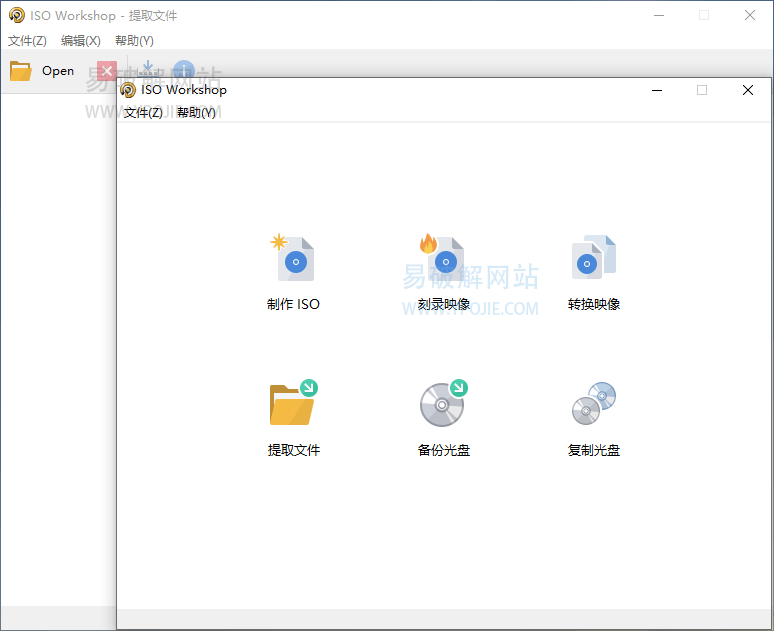Start the 提取文件 (Extract Files) tool

(x=293, y=418)
